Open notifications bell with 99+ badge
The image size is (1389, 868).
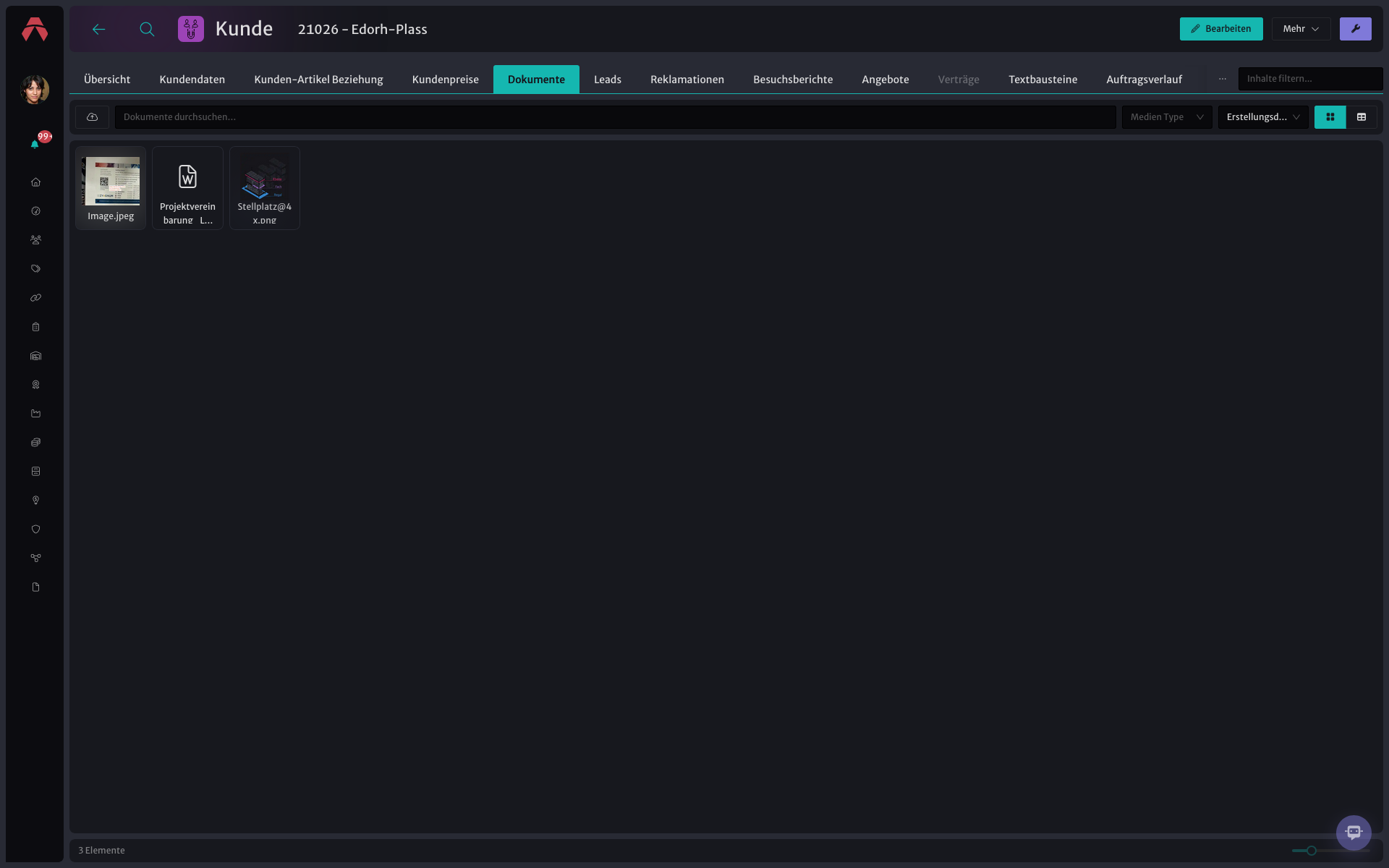(35, 144)
